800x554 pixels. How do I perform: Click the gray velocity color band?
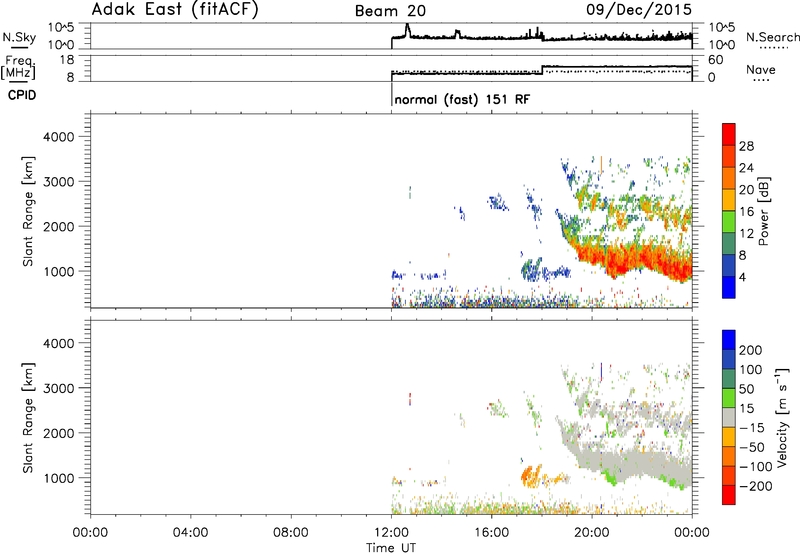[x=729, y=418]
